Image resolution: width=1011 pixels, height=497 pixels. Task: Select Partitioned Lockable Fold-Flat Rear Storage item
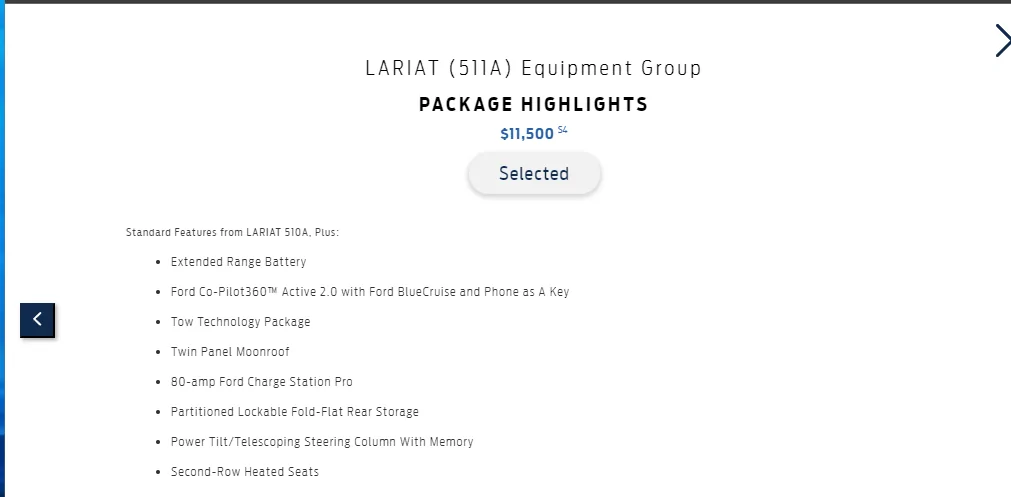pyautogui.click(x=295, y=412)
